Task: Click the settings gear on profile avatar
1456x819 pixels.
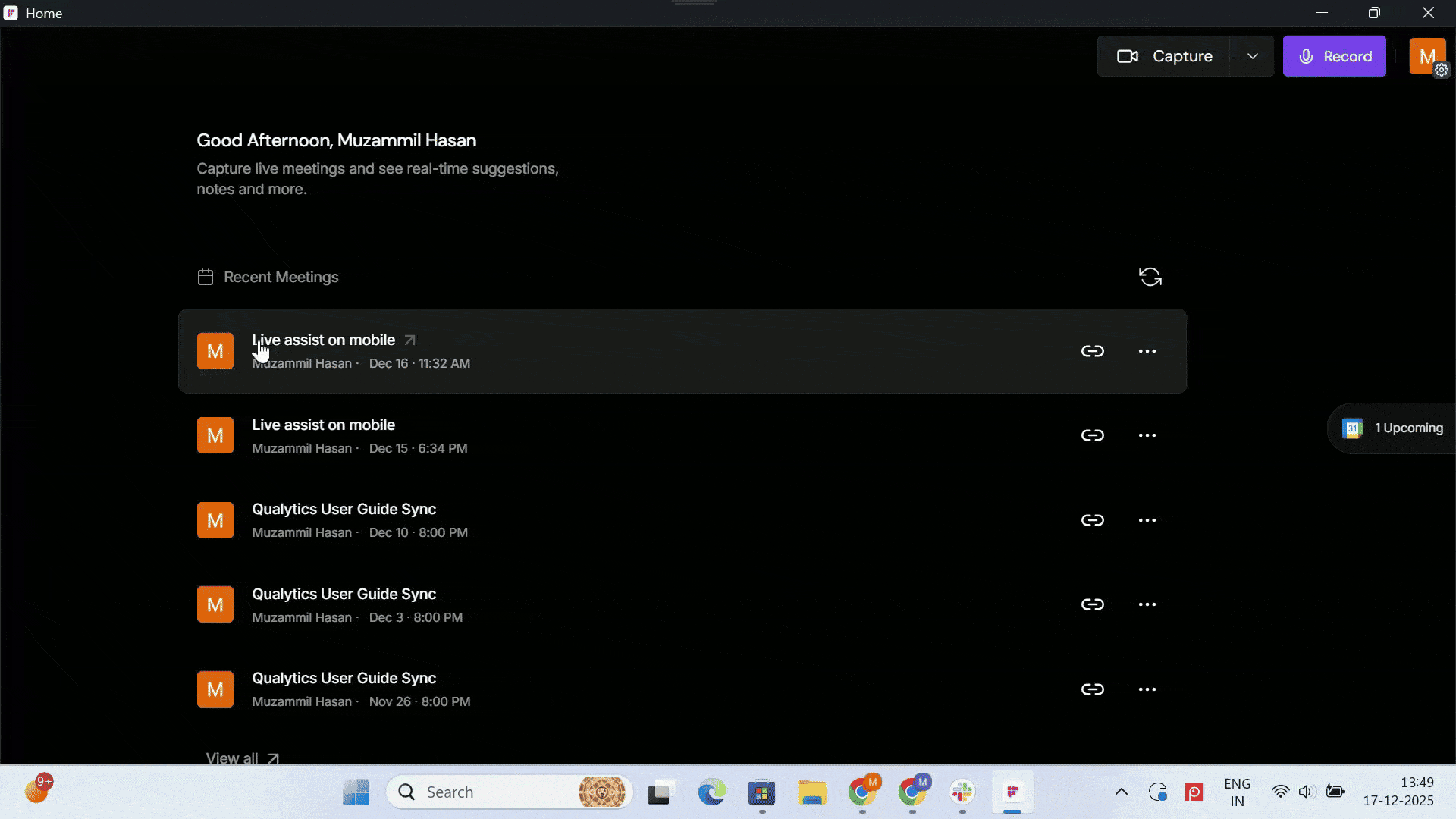Action: point(1441,70)
